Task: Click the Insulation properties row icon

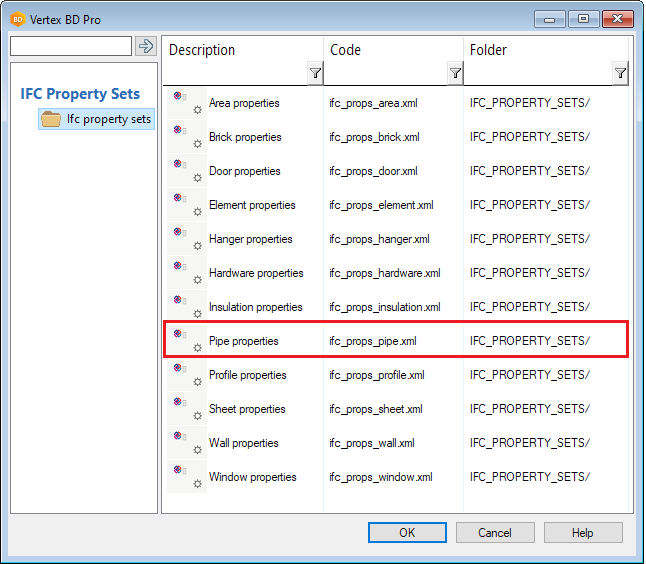Action: coord(187,307)
